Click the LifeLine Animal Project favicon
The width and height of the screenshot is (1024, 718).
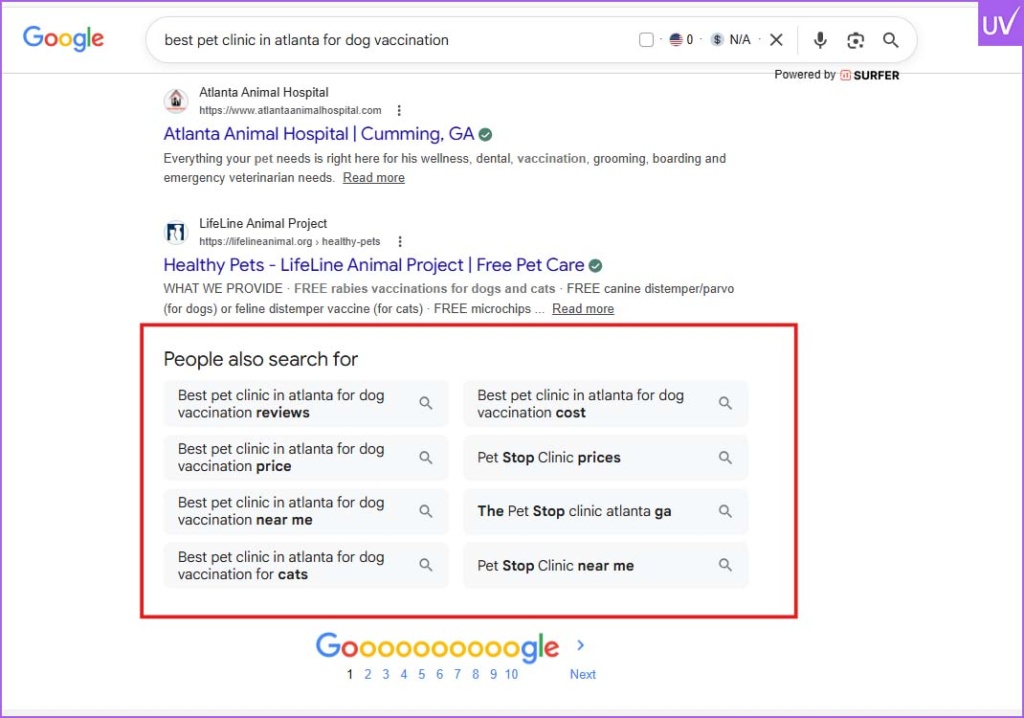click(x=176, y=232)
